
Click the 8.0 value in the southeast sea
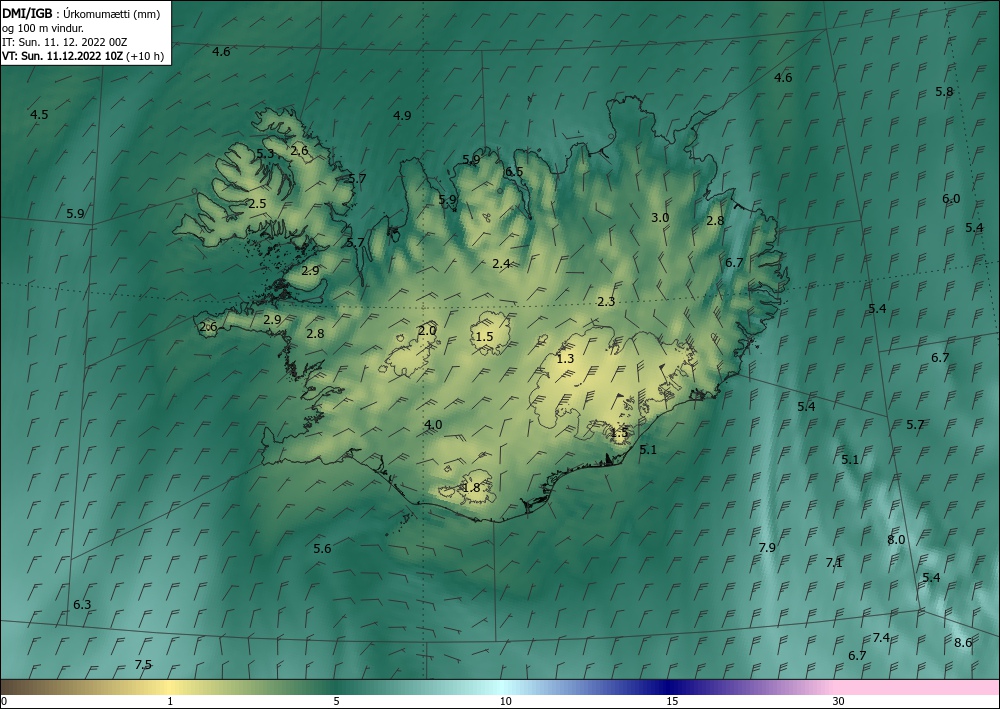896,539
